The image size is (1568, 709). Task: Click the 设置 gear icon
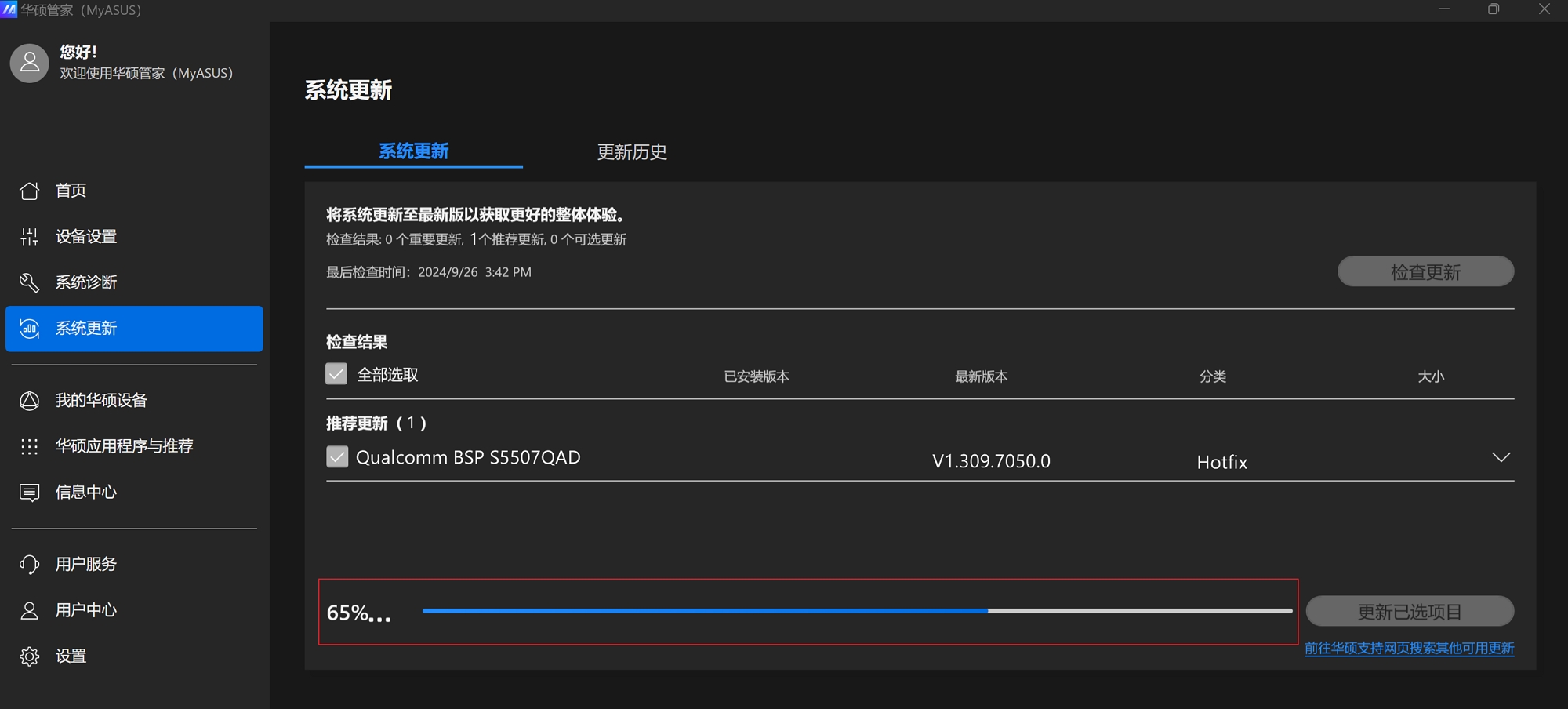coord(30,656)
